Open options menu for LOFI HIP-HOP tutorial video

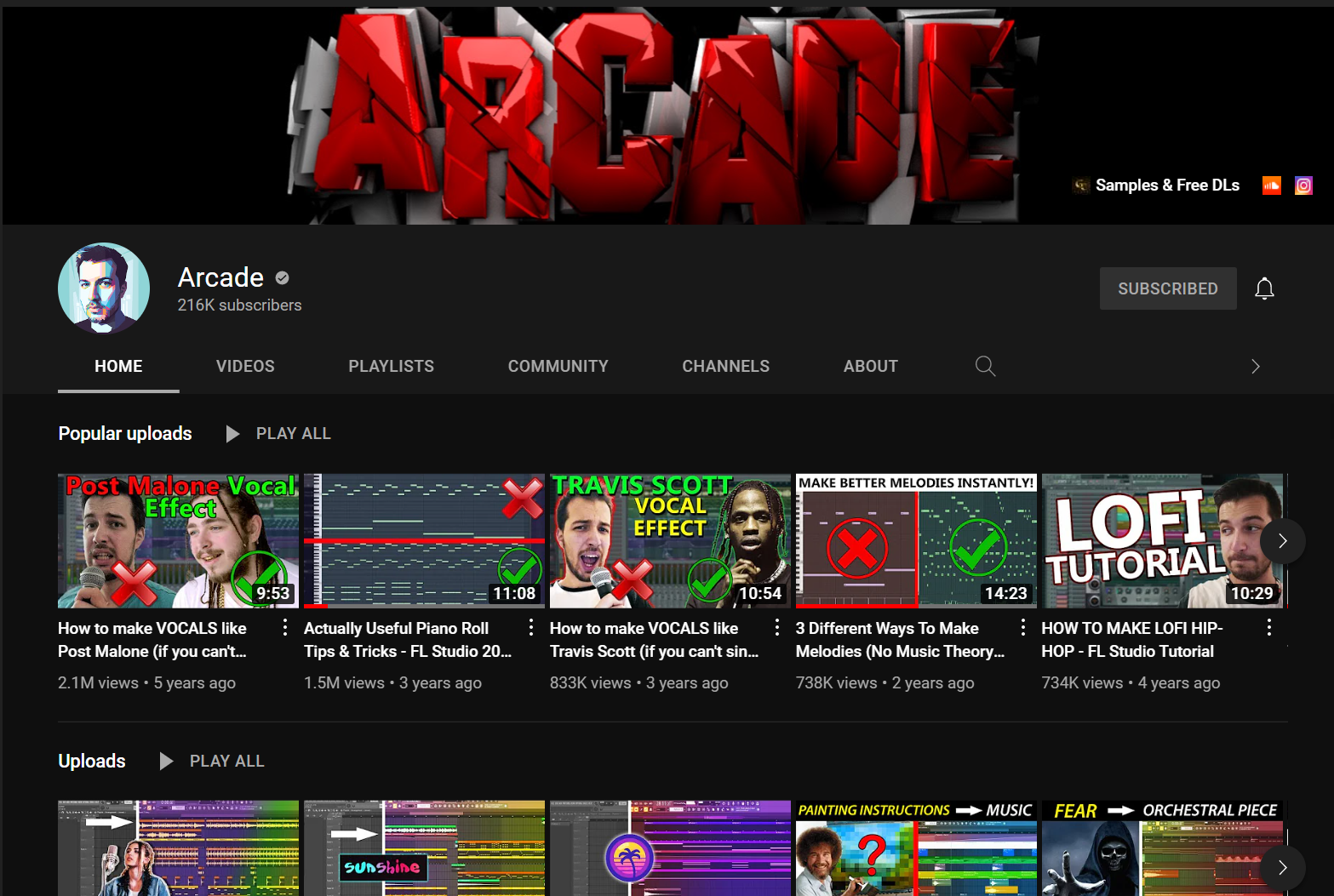coord(1268,628)
